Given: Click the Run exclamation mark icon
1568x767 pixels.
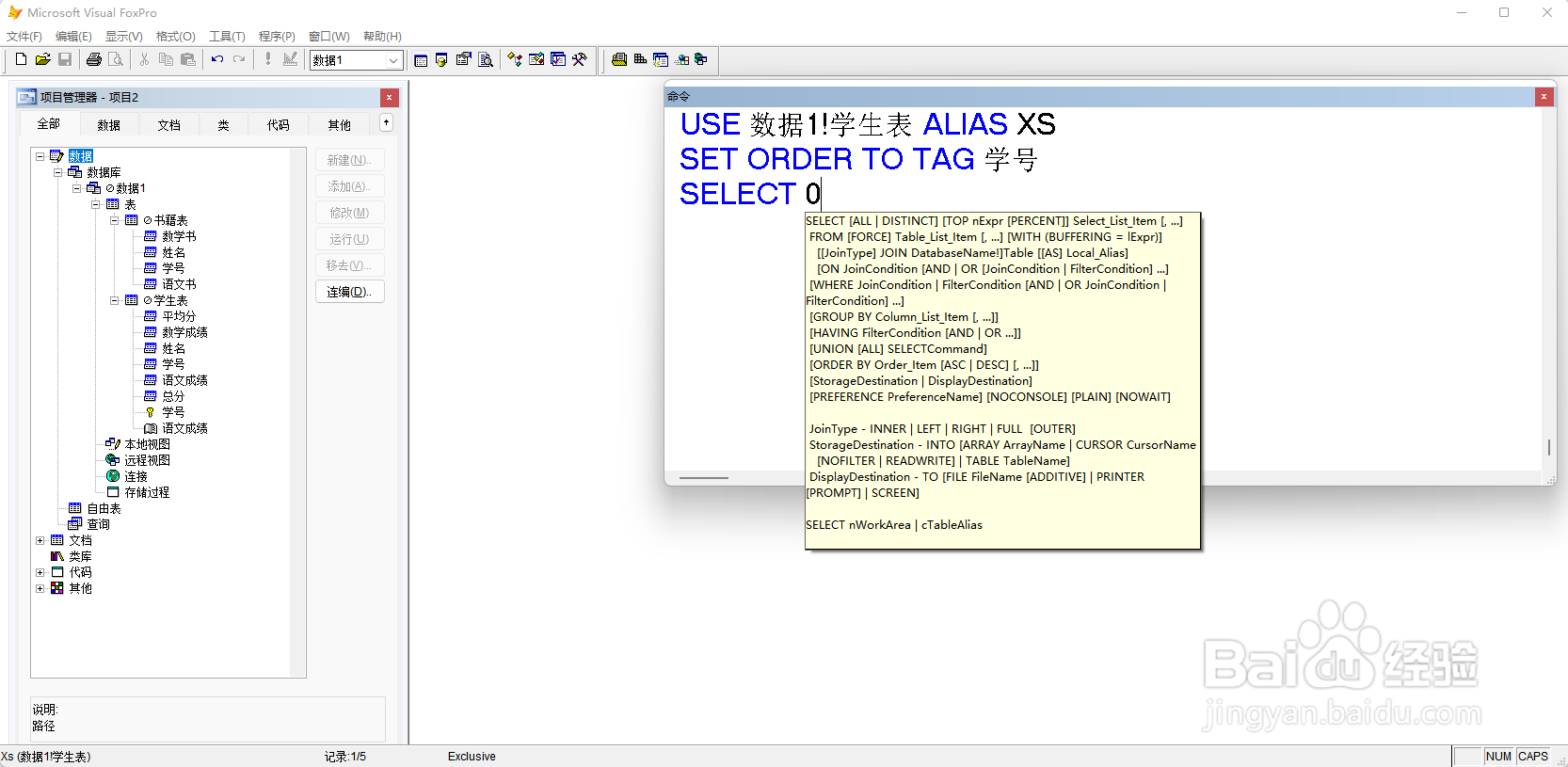Looking at the screenshot, I should tap(268, 59).
